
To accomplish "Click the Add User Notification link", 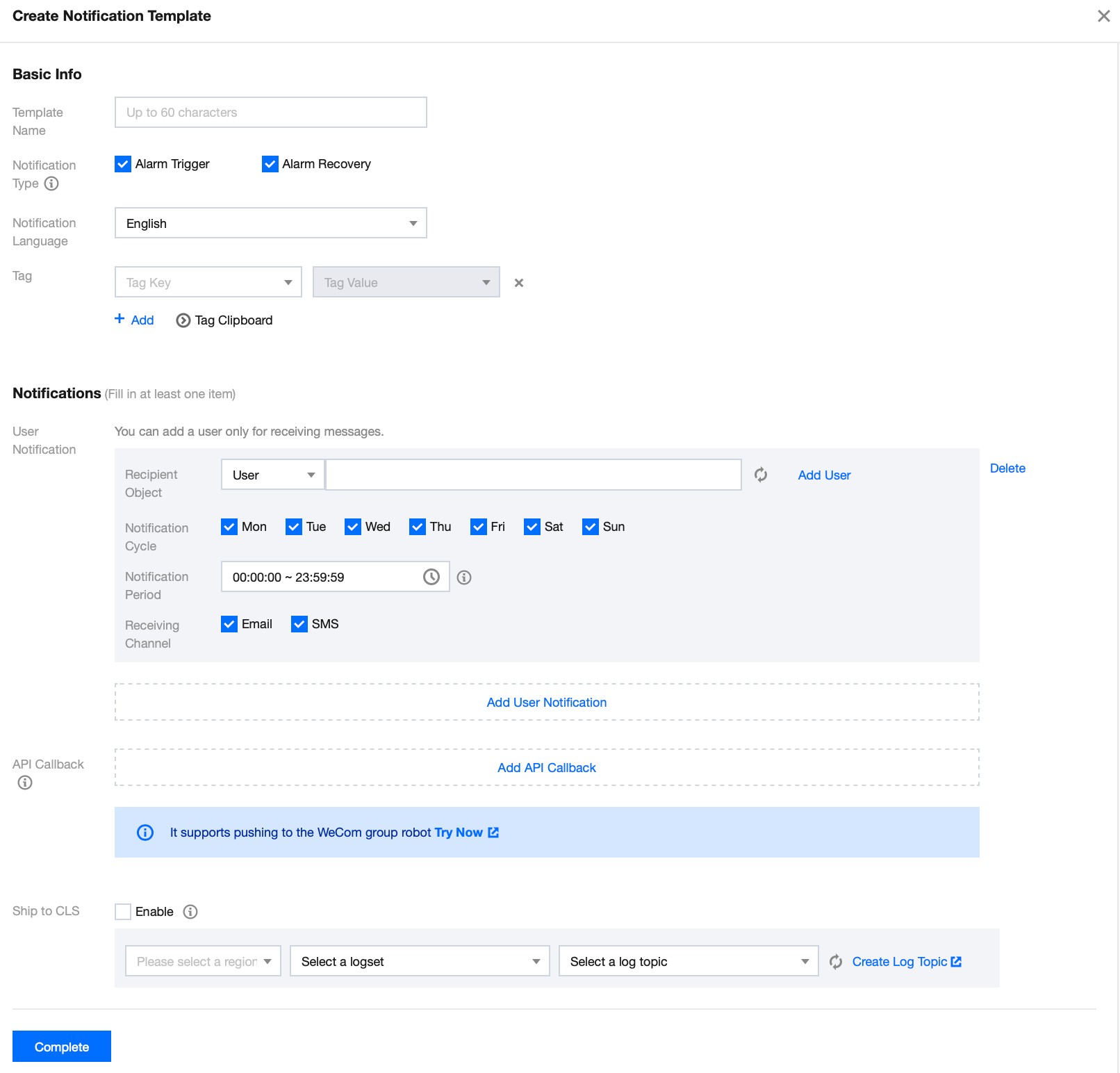I will pos(546,703).
